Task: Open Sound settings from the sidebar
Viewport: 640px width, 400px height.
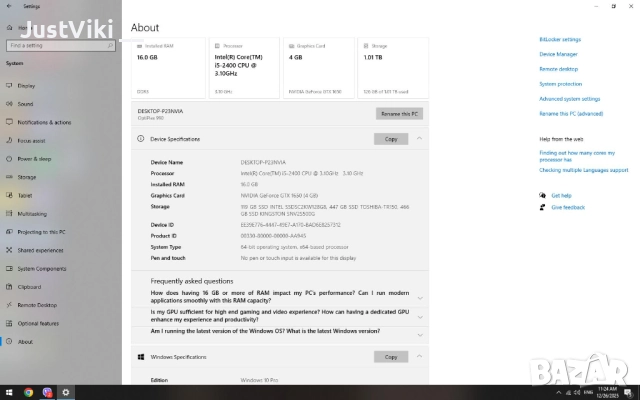Action: tap(25, 103)
